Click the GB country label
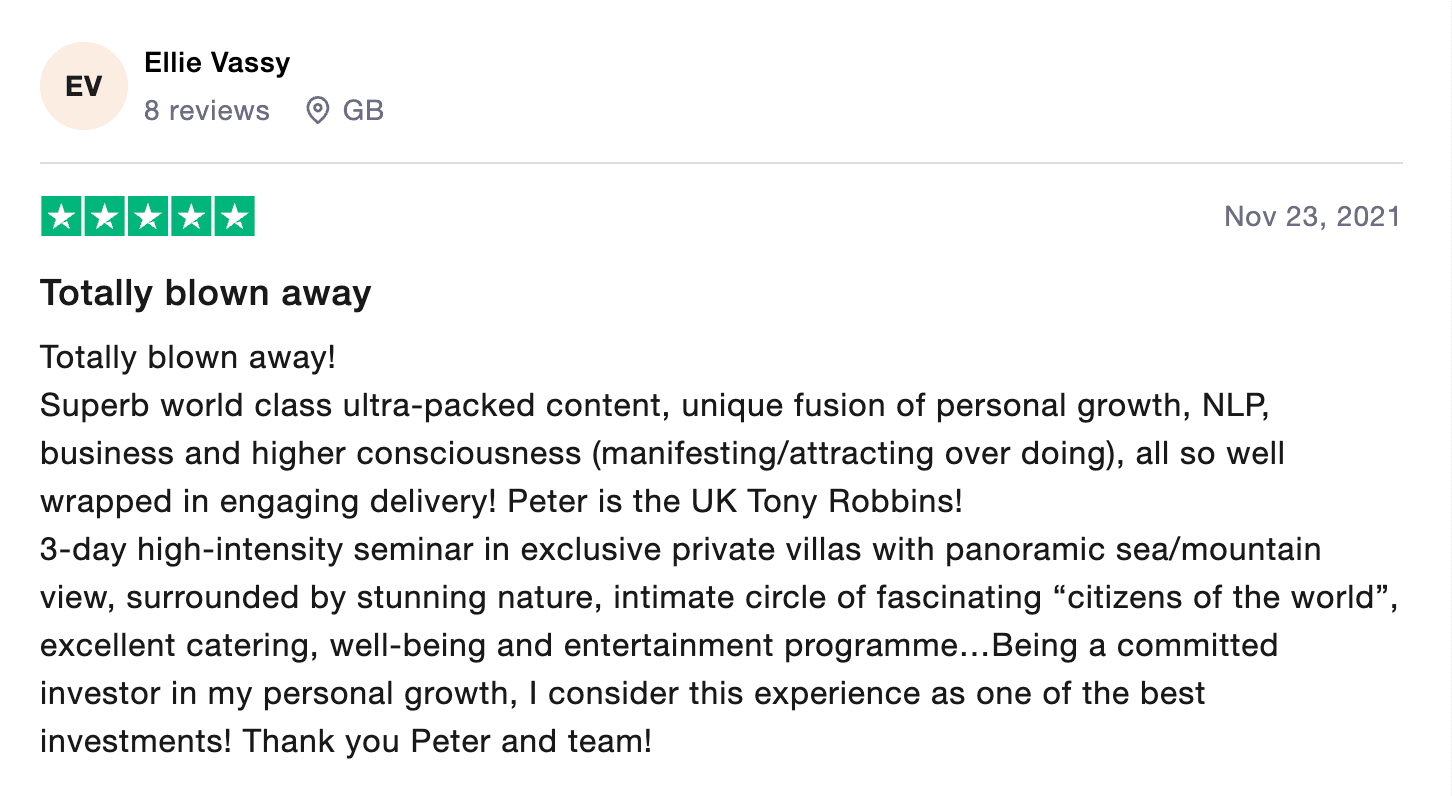Viewport: 1452px width, 796px height. (363, 110)
